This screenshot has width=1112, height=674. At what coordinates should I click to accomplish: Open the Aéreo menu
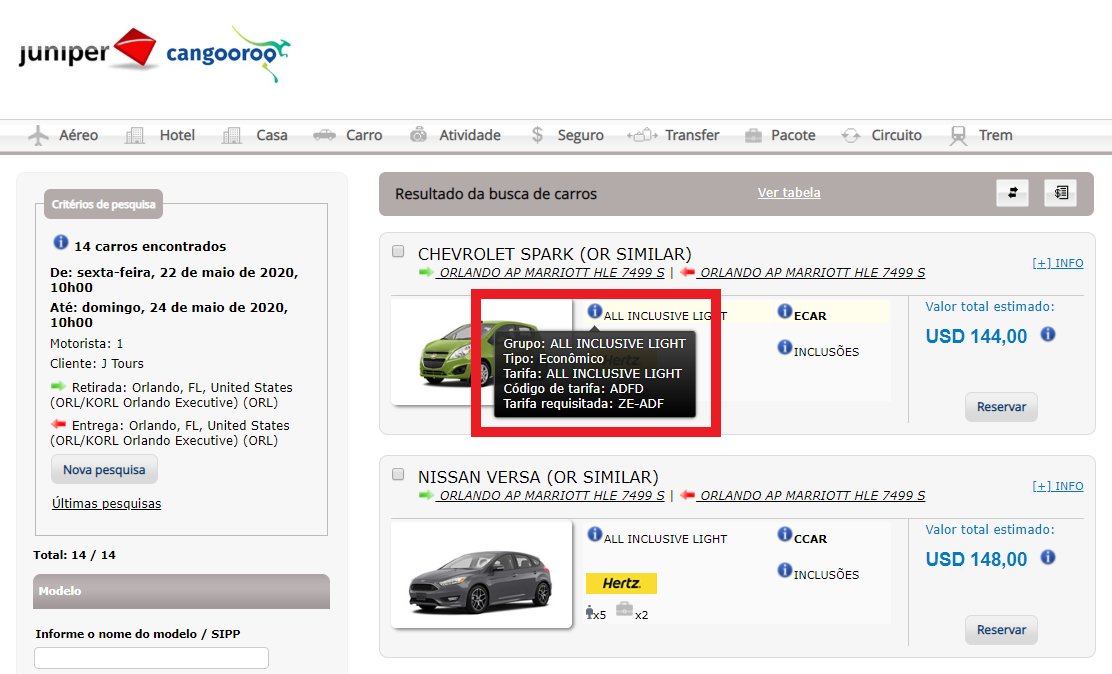click(x=63, y=135)
